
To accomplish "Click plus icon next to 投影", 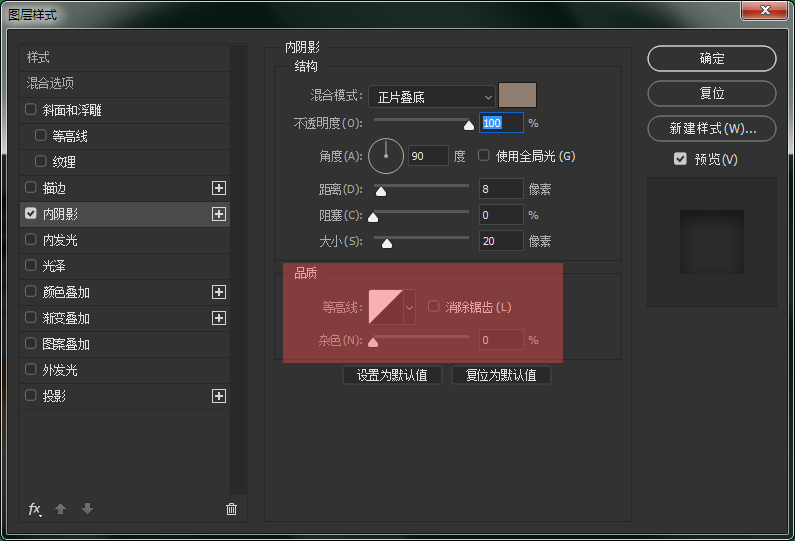I will point(219,396).
